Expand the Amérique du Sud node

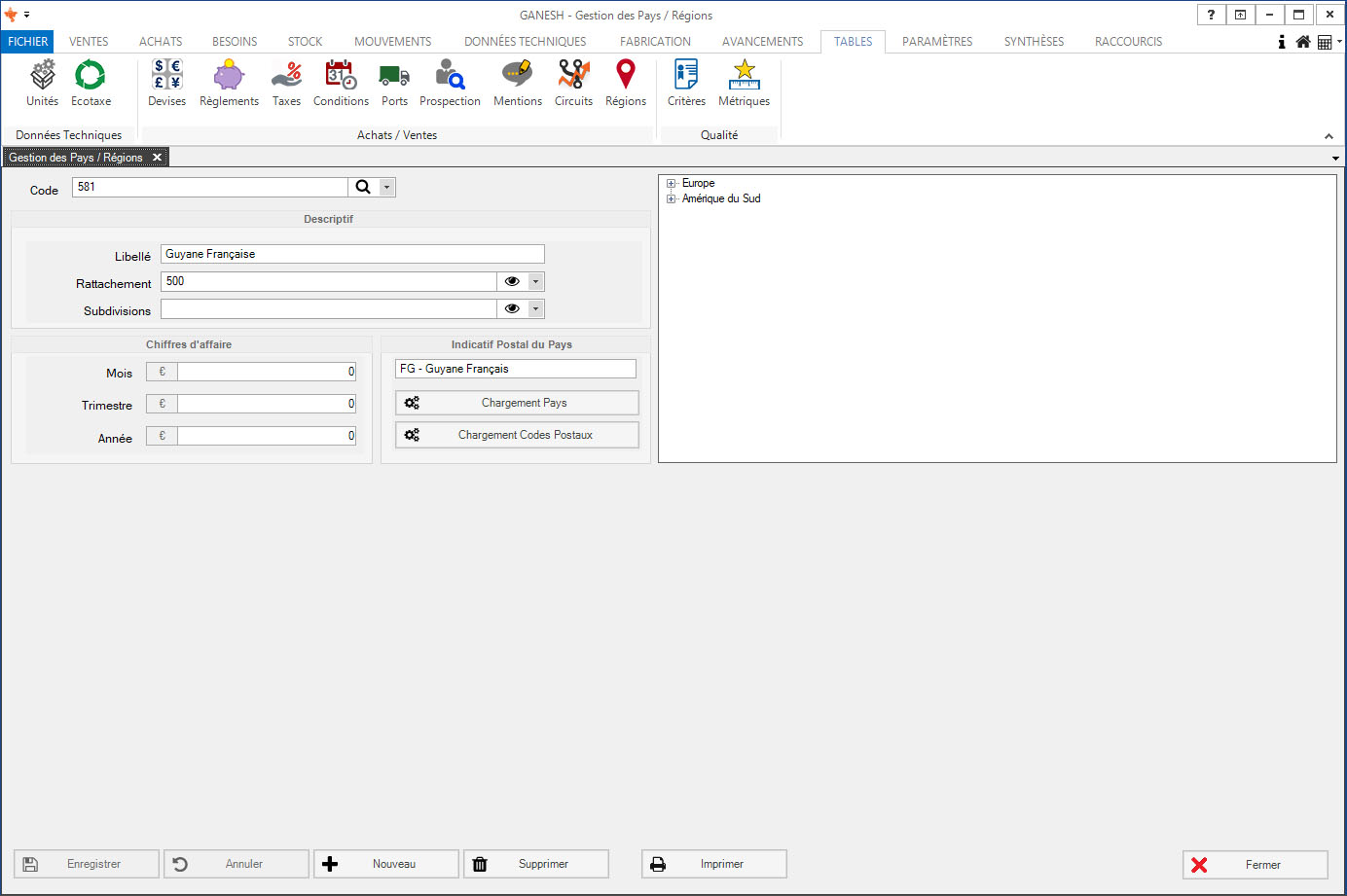[671, 198]
